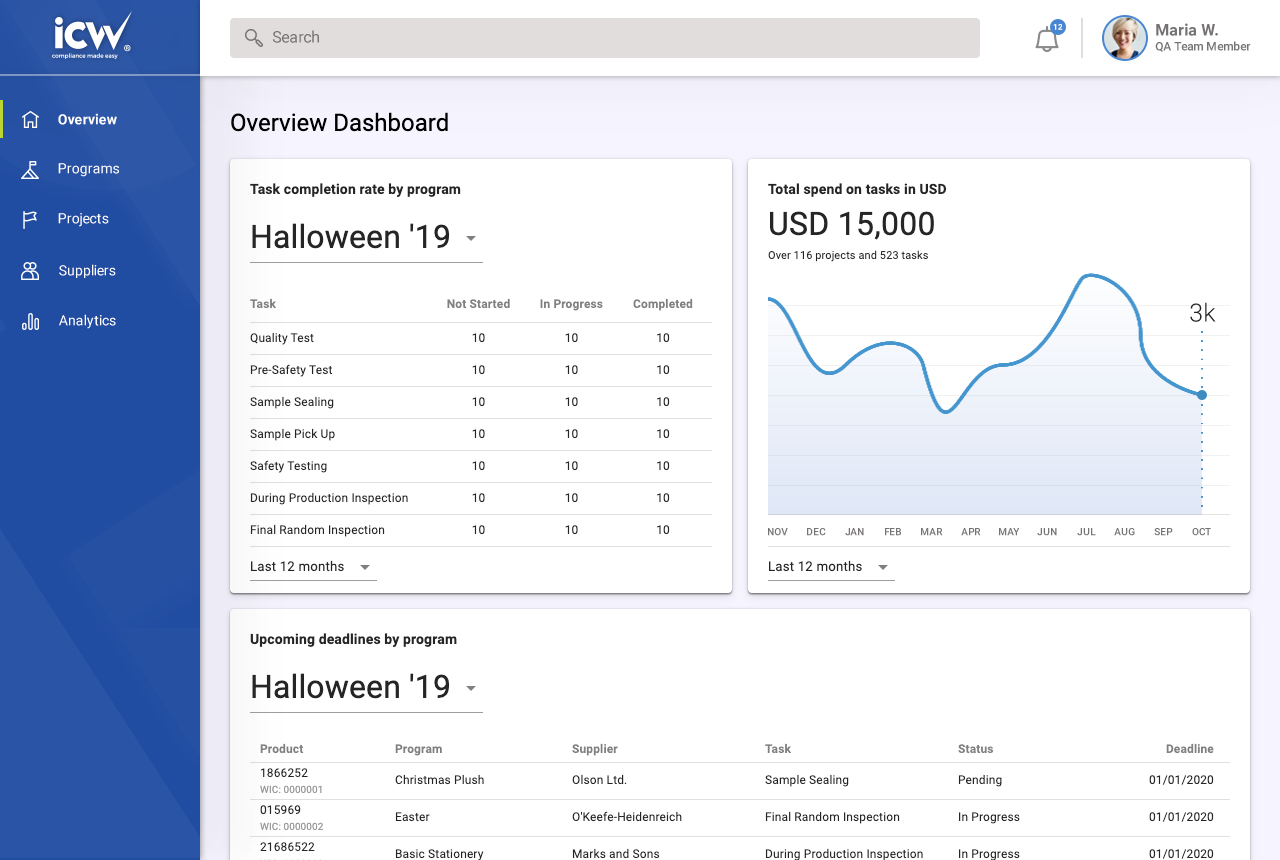
Task: Open Last 12 months dropdown under task table
Action: 366,567
